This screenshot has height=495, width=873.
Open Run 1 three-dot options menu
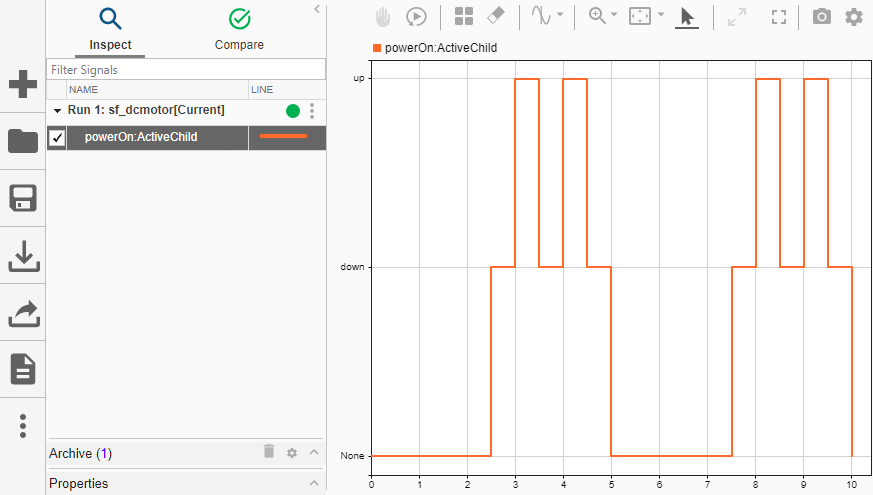click(312, 111)
